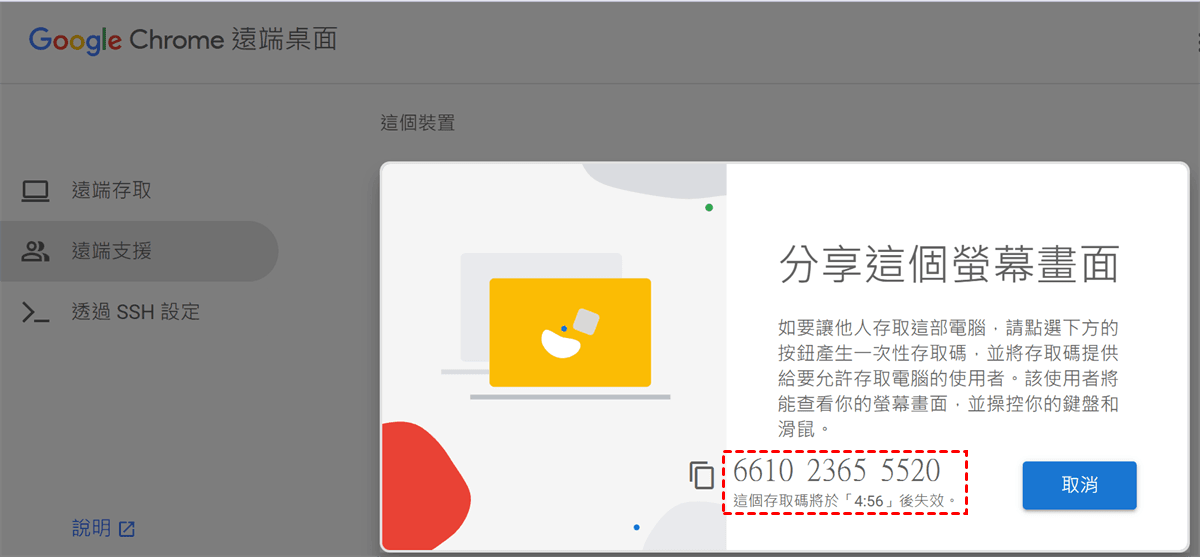Click the yellow laptop illustration
The height and width of the screenshot is (557, 1200).
click(570, 333)
